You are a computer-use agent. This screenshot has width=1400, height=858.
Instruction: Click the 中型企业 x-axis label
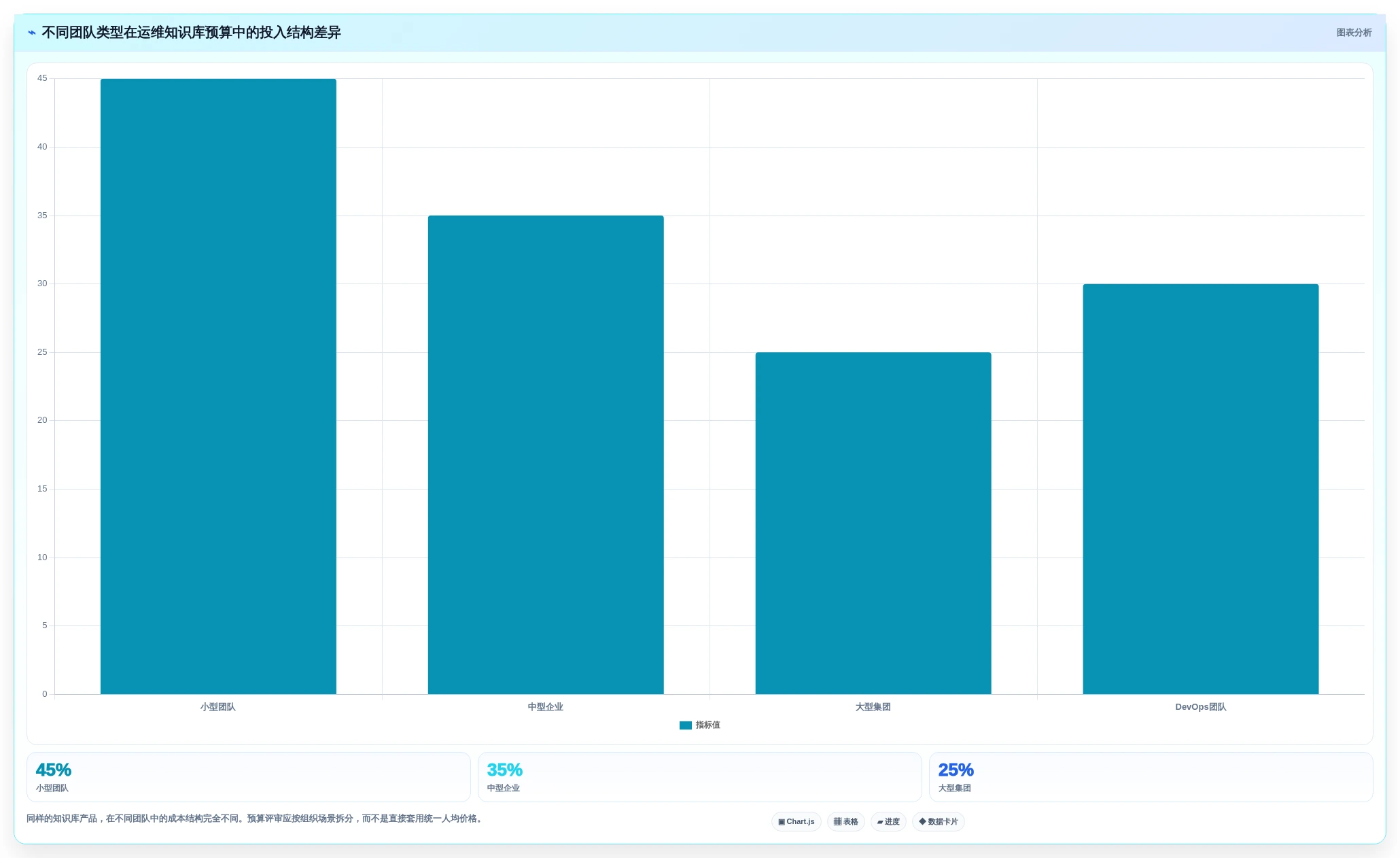546,707
